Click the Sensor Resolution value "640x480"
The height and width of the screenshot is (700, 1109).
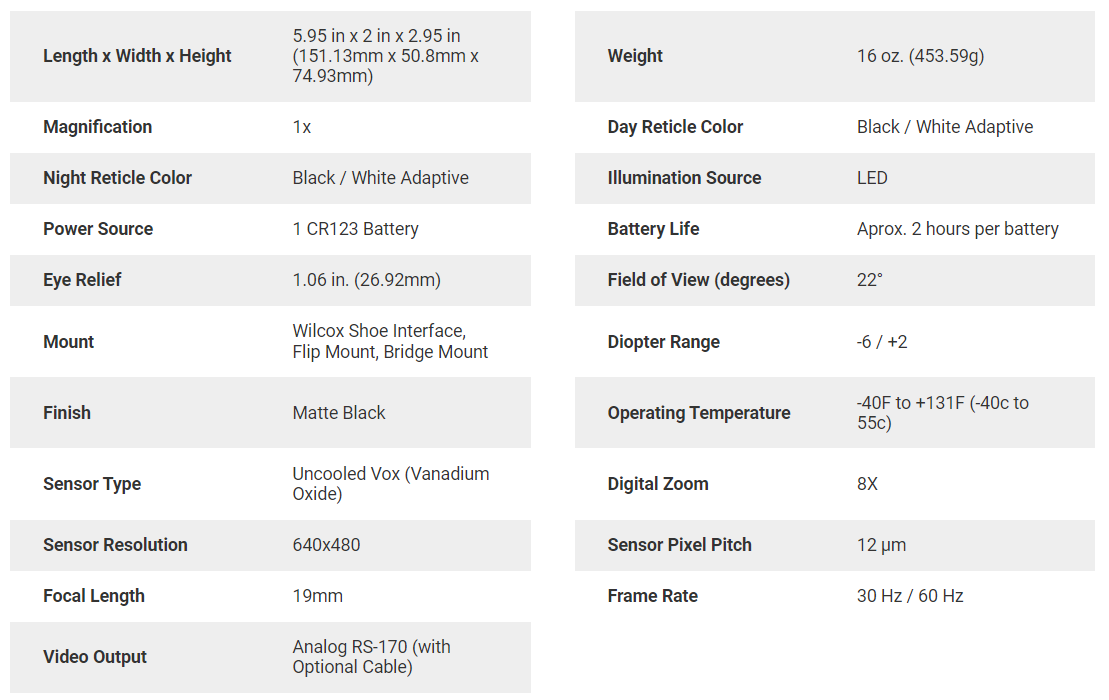coord(326,545)
